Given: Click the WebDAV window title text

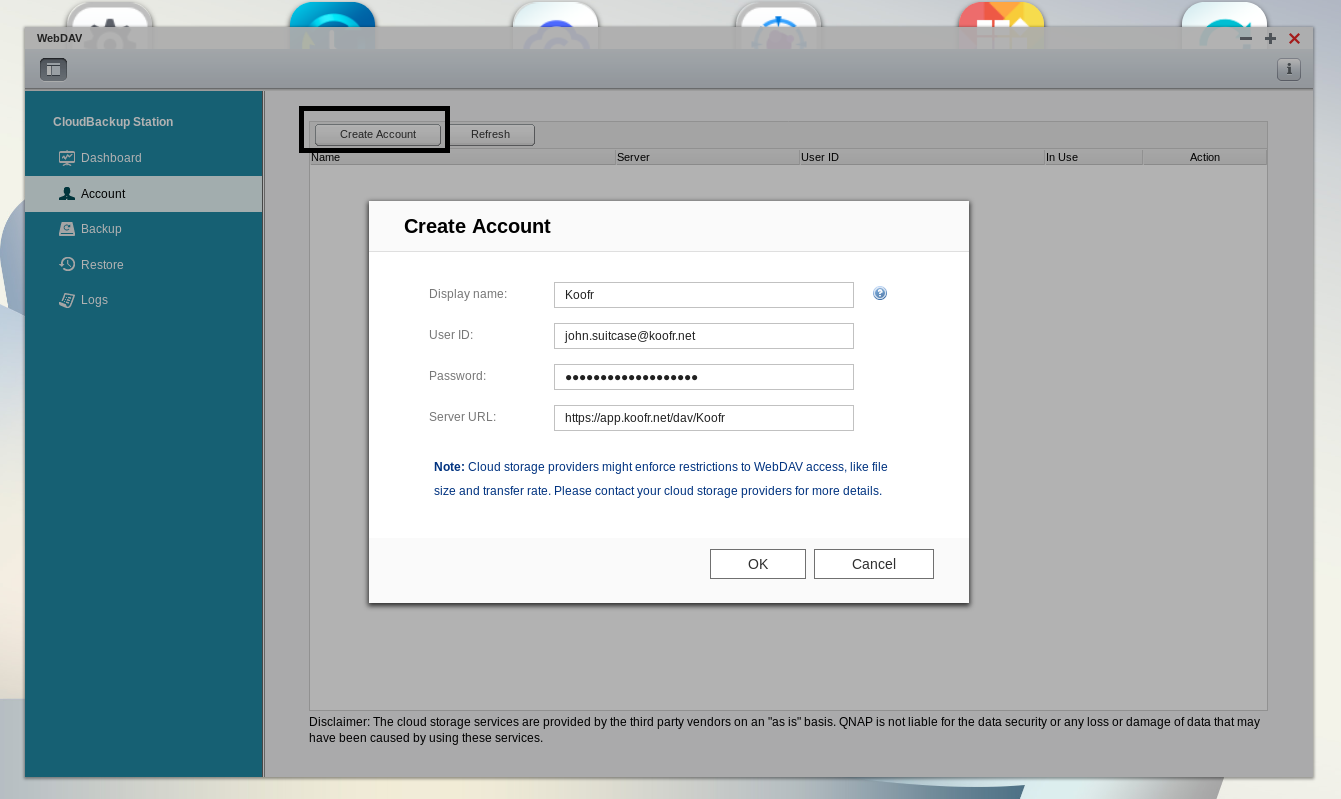Looking at the screenshot, I should coord(59,38).
